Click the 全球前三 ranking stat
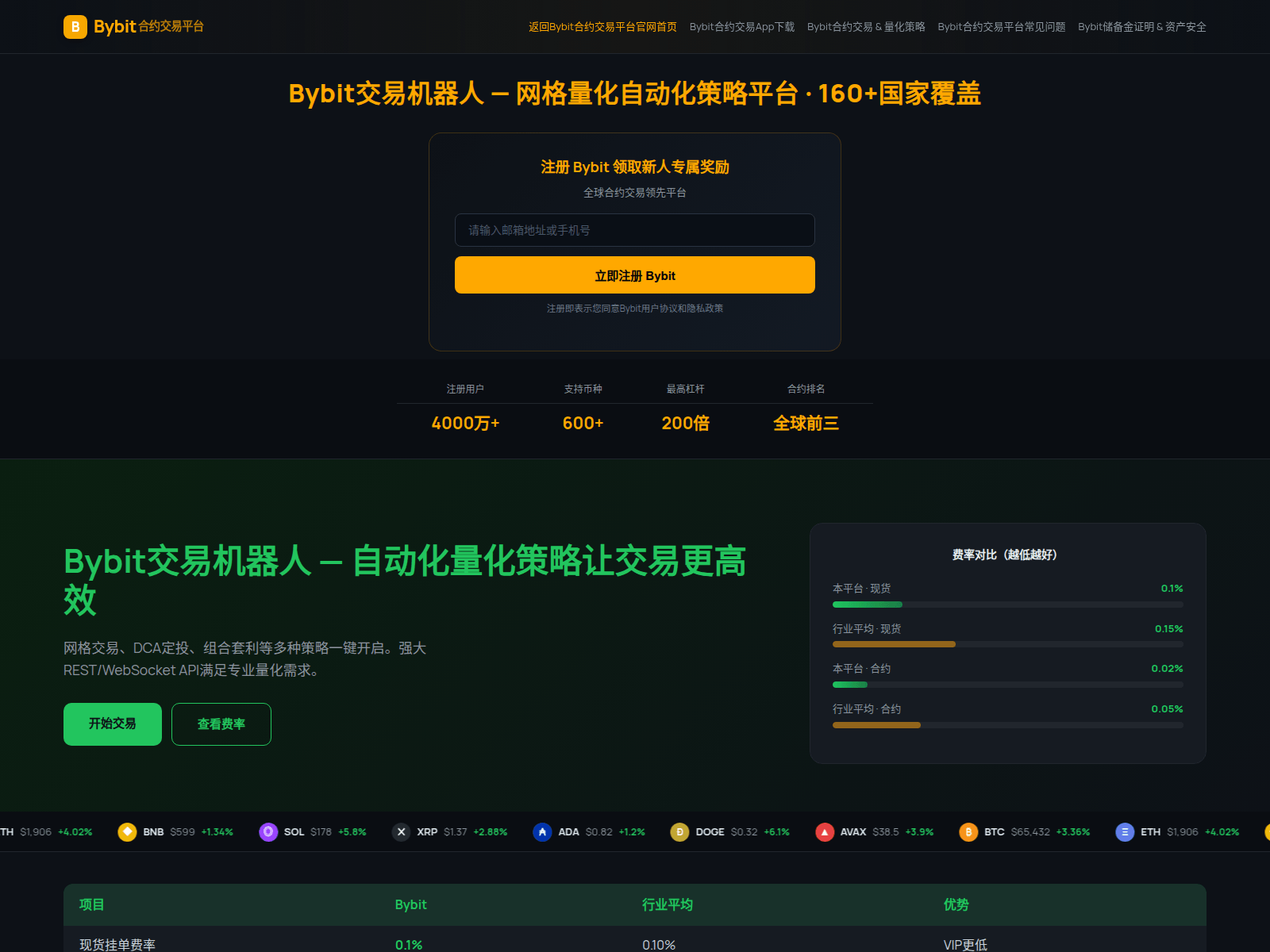The image size is (1270, 952). (806, 424)
